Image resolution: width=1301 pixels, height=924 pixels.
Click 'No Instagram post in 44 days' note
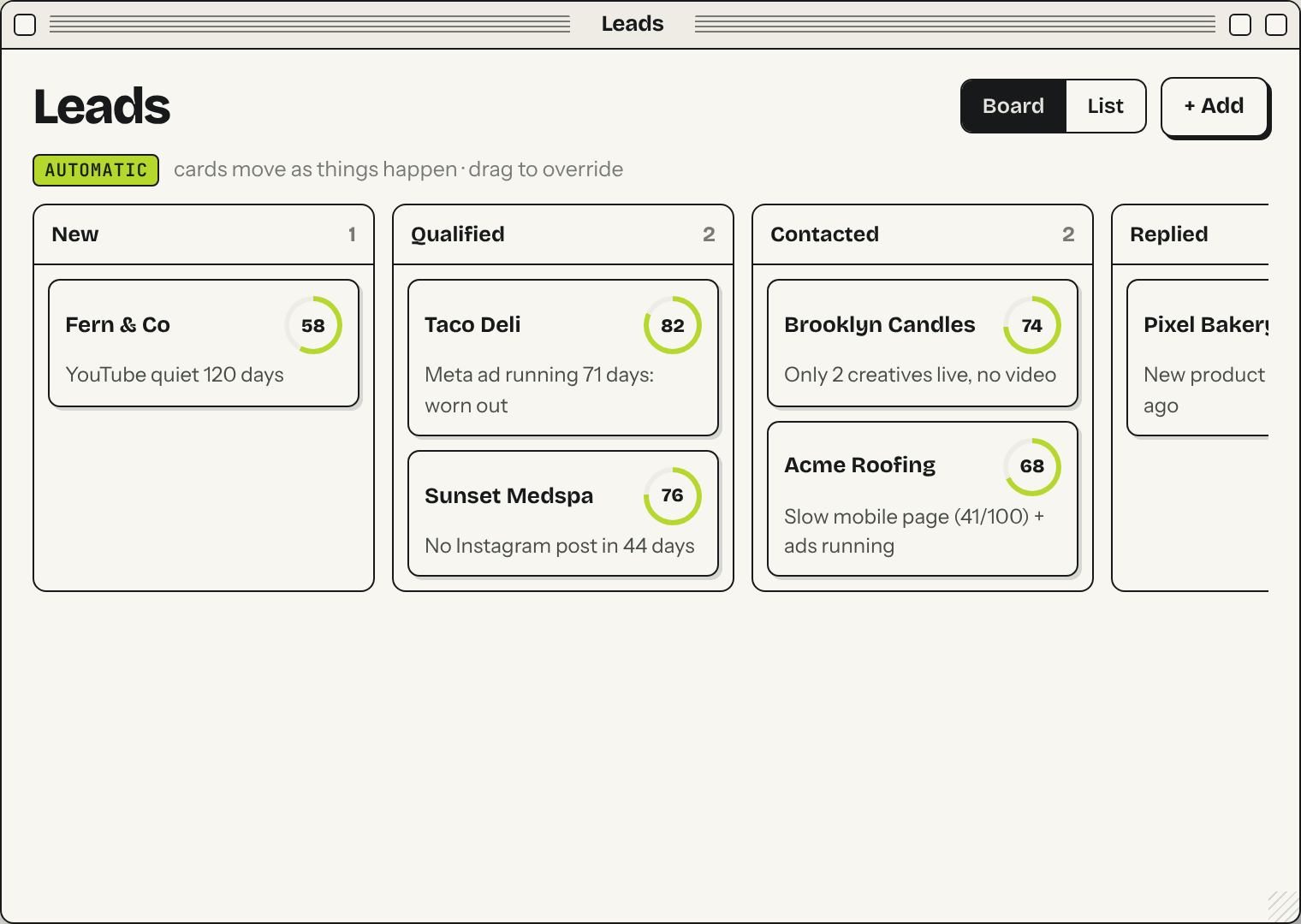(x=560, y=546)
